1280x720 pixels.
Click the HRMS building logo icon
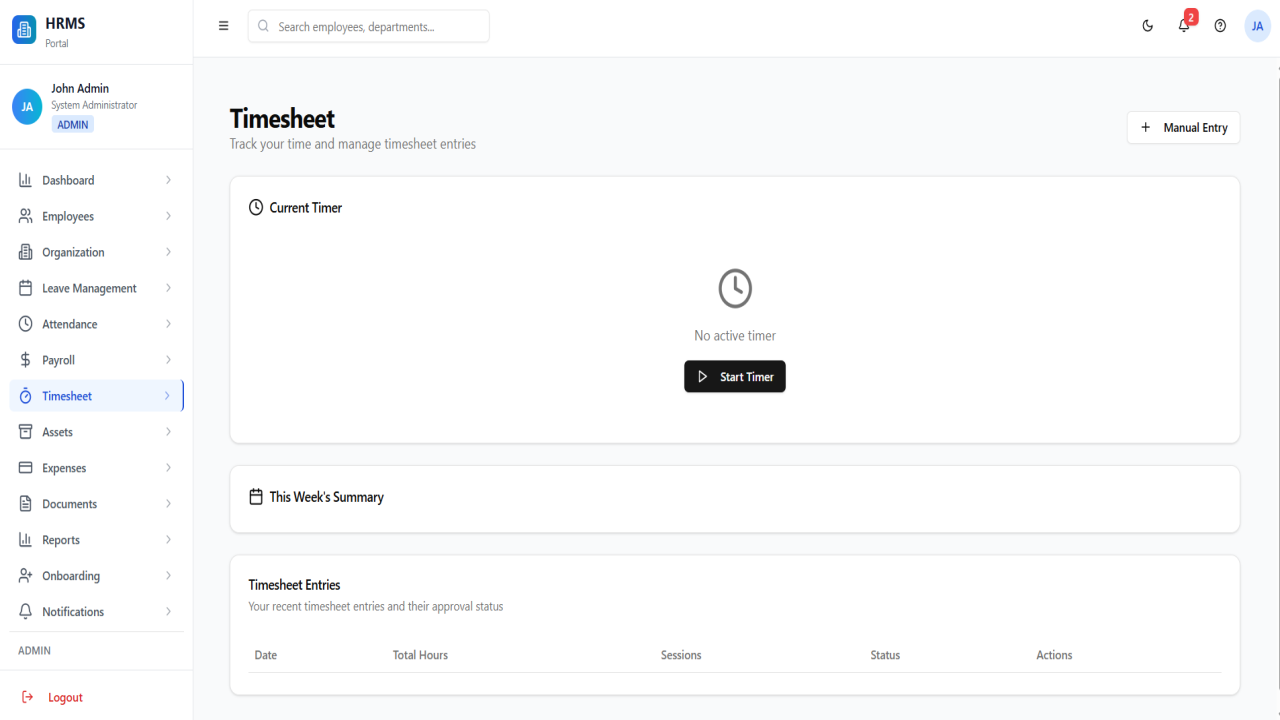click(x=24, y=30)
